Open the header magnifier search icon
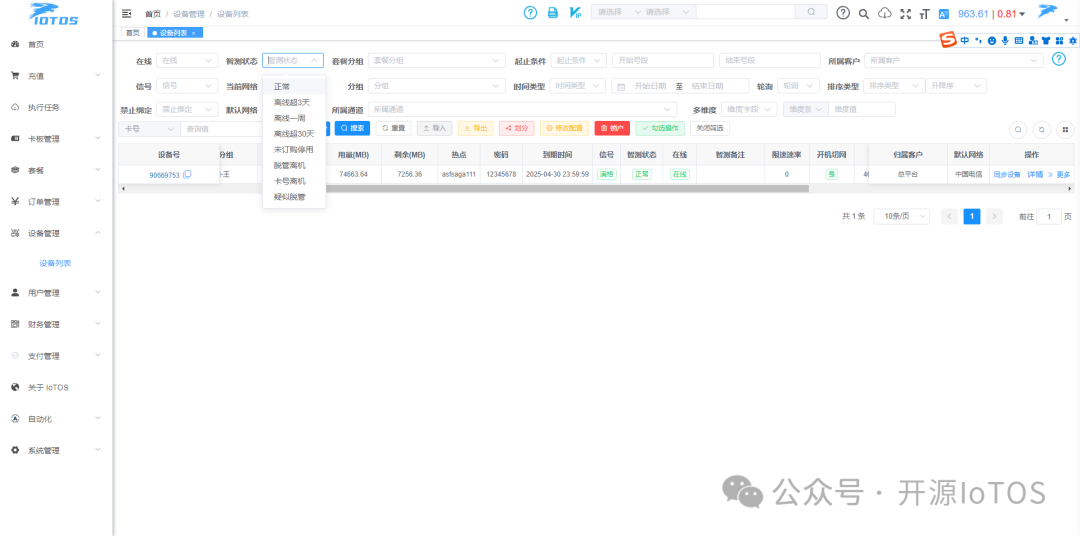 click(x=864, y=13)
